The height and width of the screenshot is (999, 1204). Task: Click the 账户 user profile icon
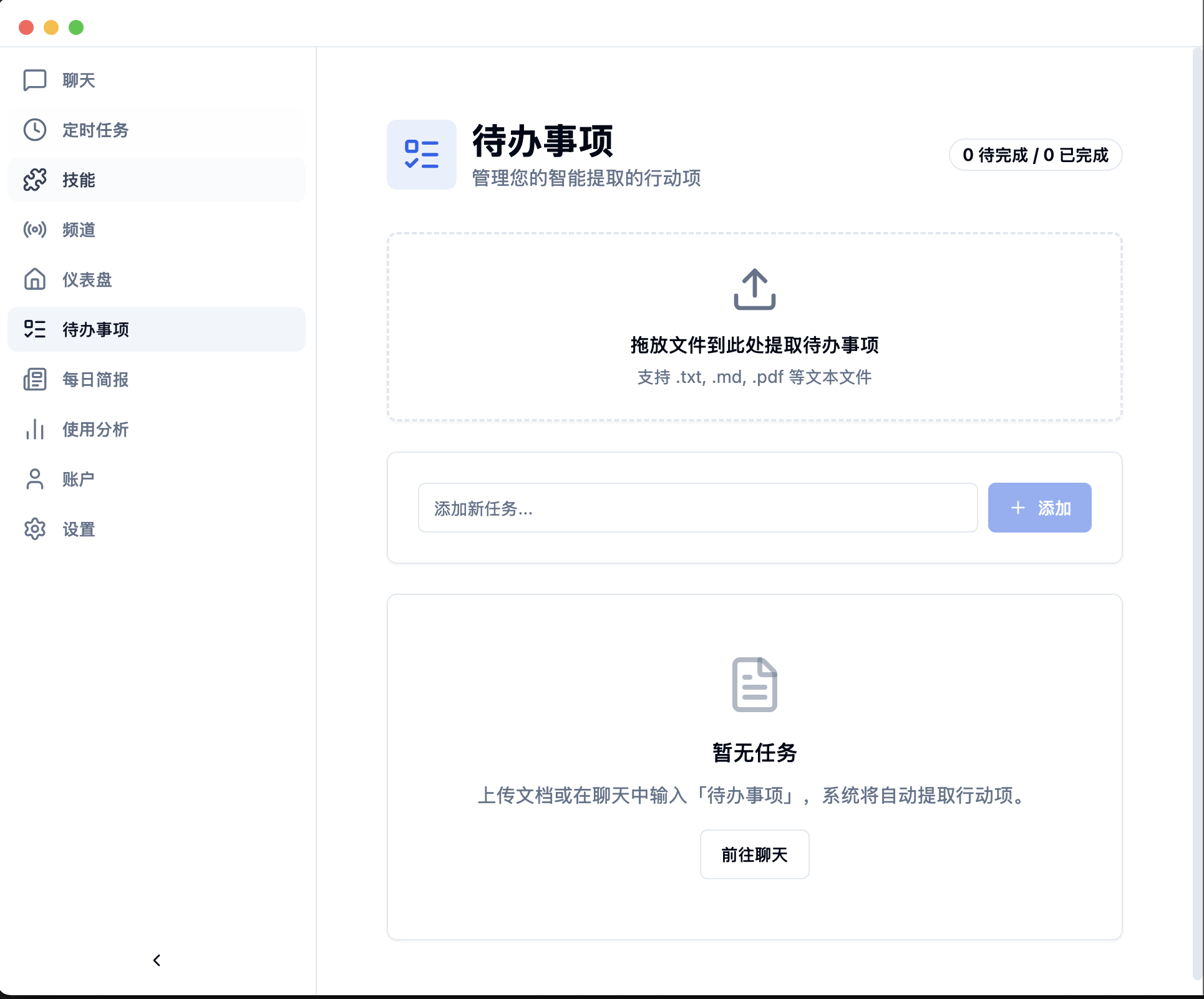[x=34, y=479]
